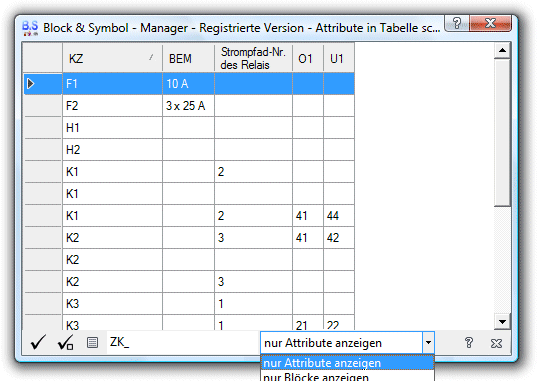Select cell F1 in KZ column
This screenshot has width=537, height=381.
pyautogui.click(x=112, y=84)
